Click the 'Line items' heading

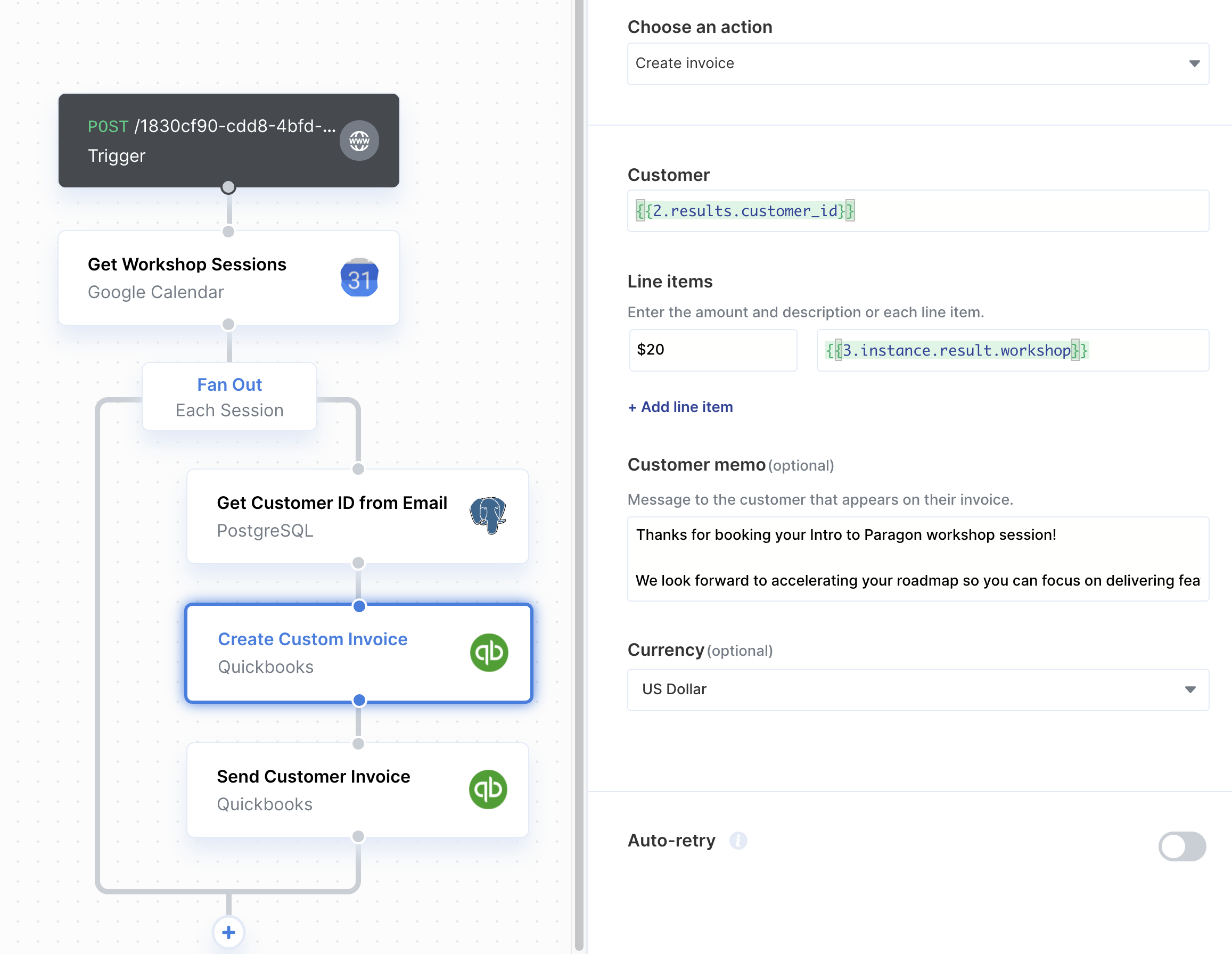(x=670, y=281)
